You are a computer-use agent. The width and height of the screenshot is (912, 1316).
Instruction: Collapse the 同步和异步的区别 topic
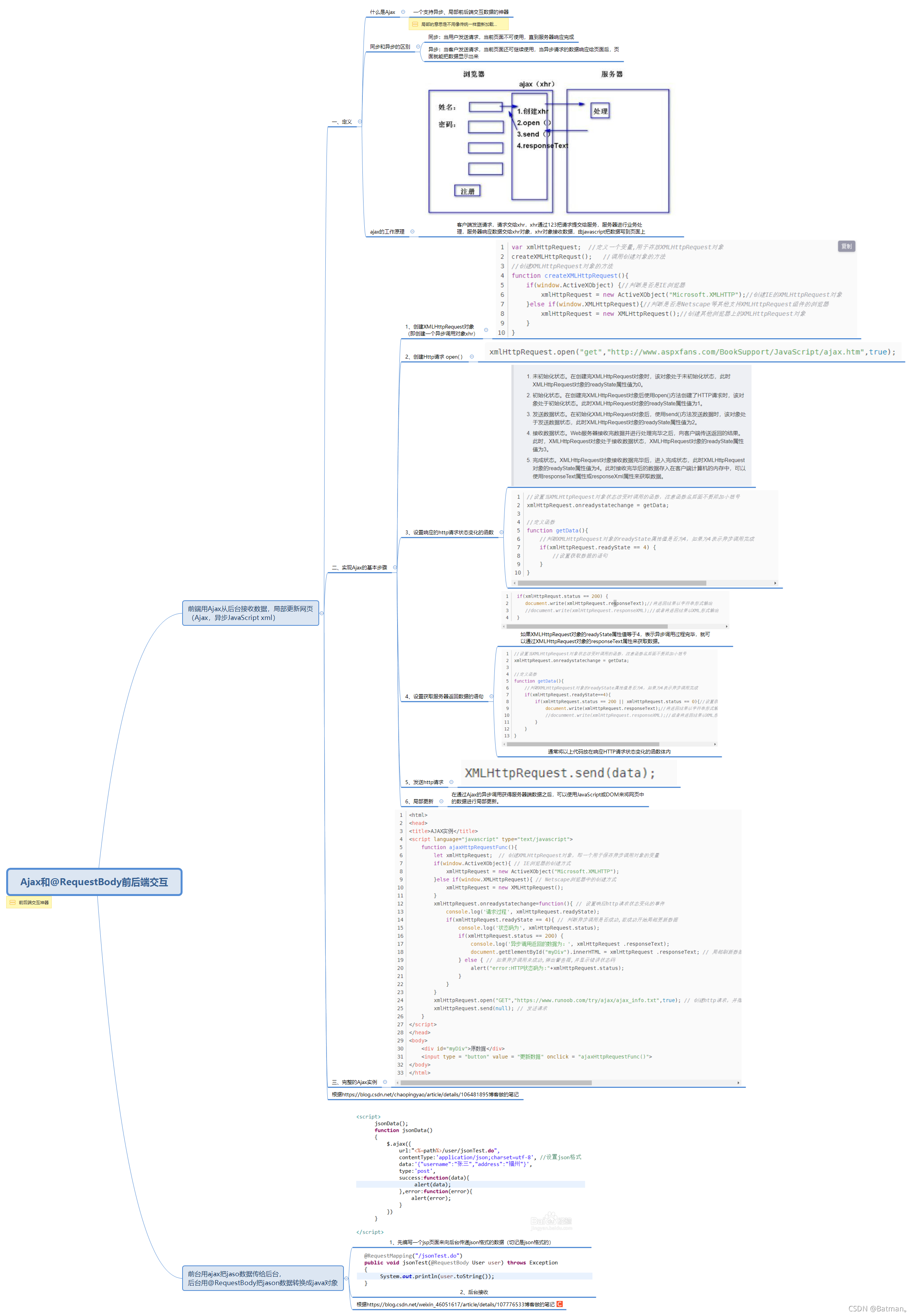click(418, 47)
